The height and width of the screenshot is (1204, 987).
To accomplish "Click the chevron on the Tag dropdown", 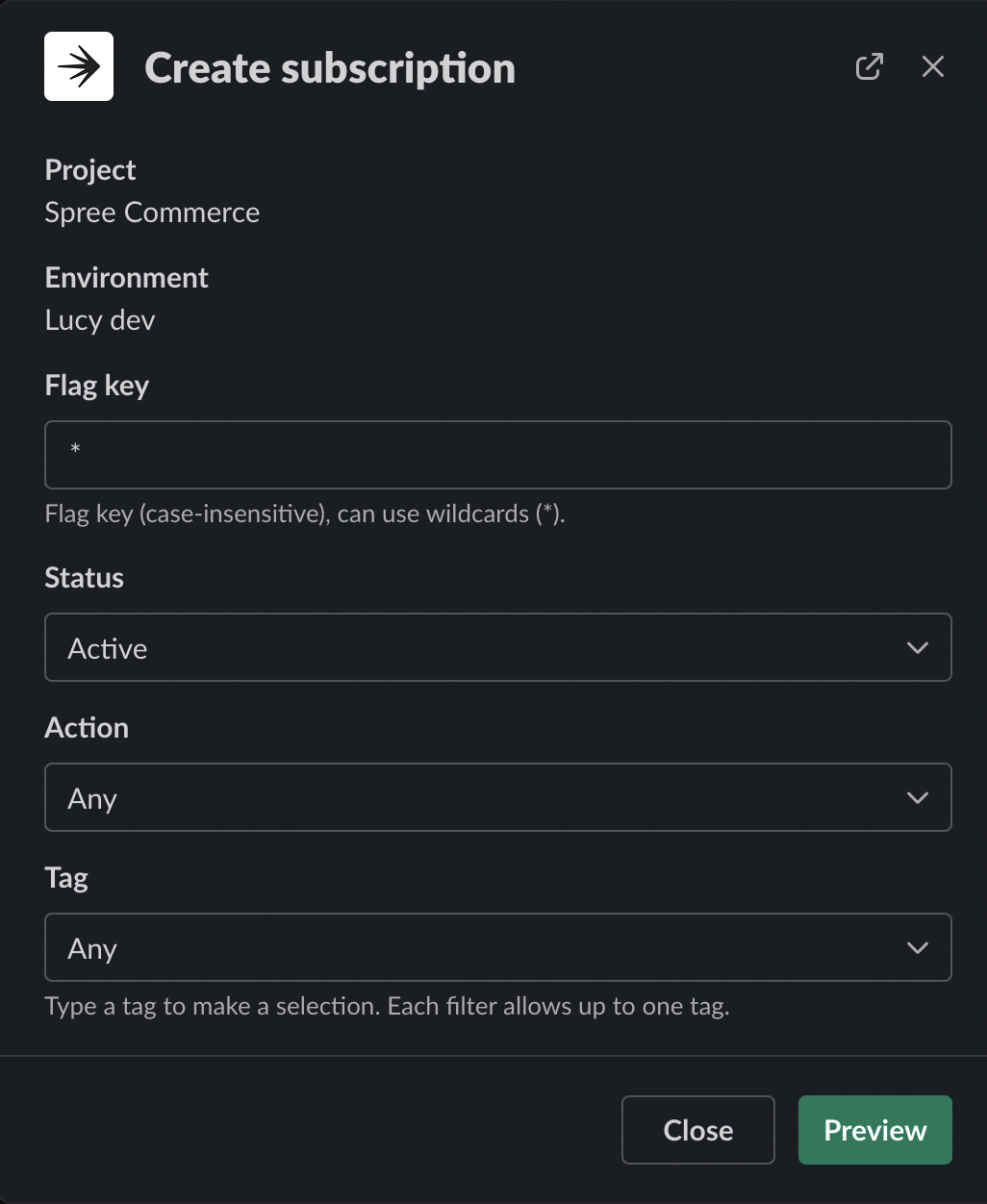I will (917, 947).
